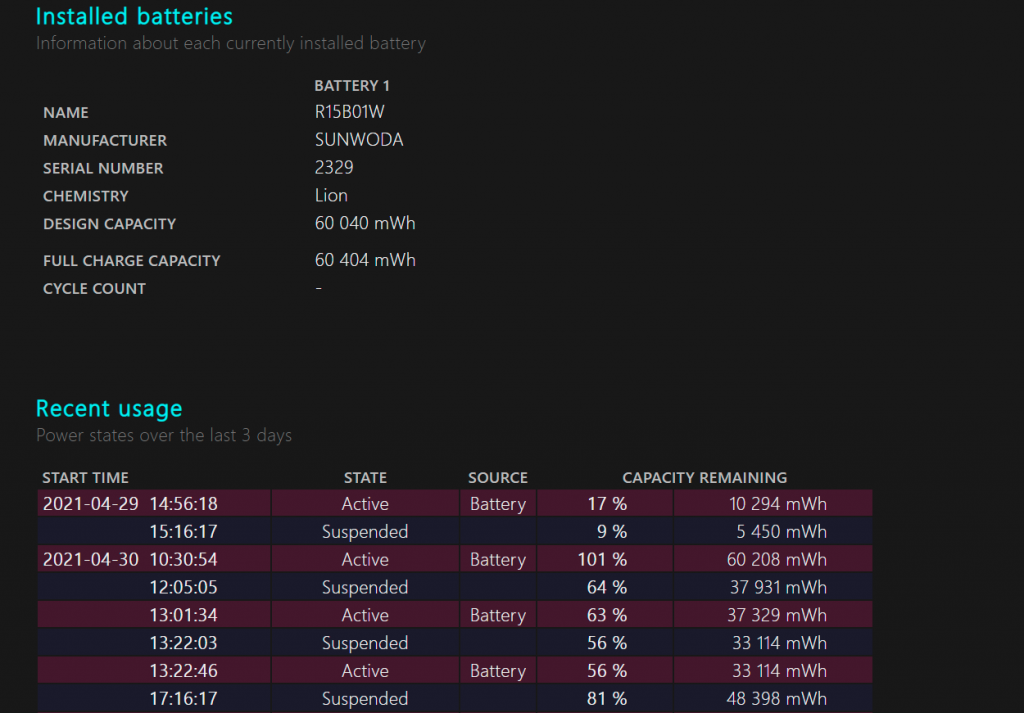Select the 14:56:18 start time
This screenshot has height=713, width=1024.
coord(184,504)
